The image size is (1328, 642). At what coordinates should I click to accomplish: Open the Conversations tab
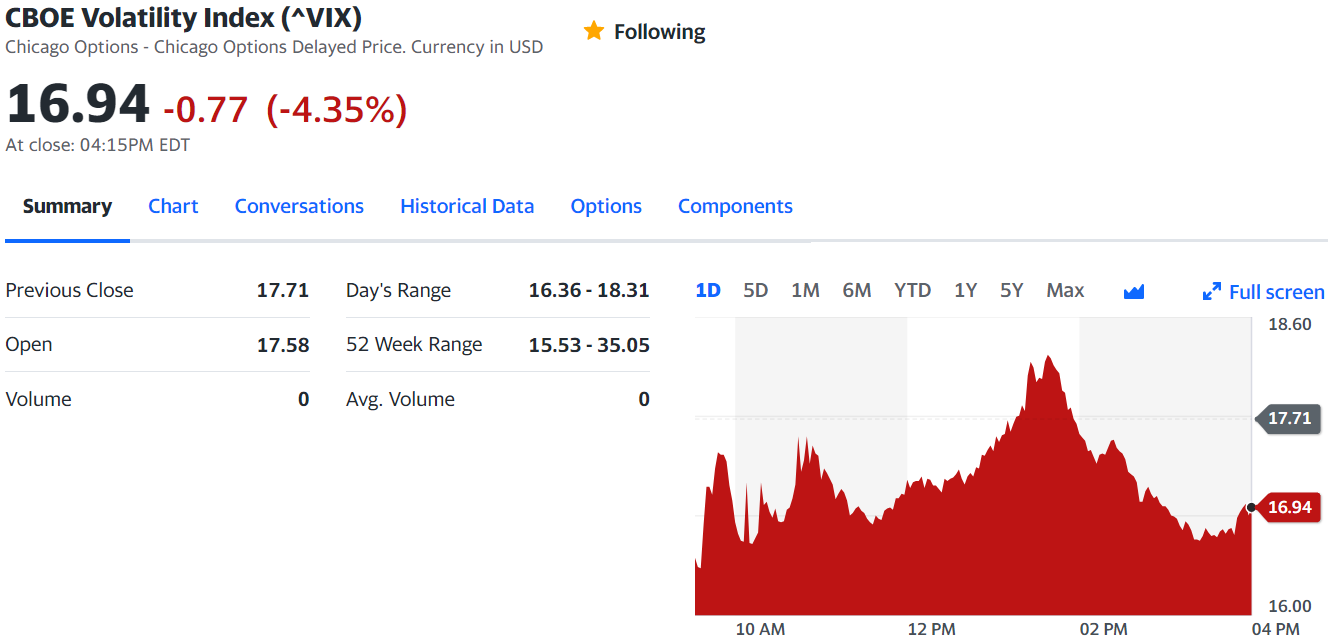tap(299, 206)
